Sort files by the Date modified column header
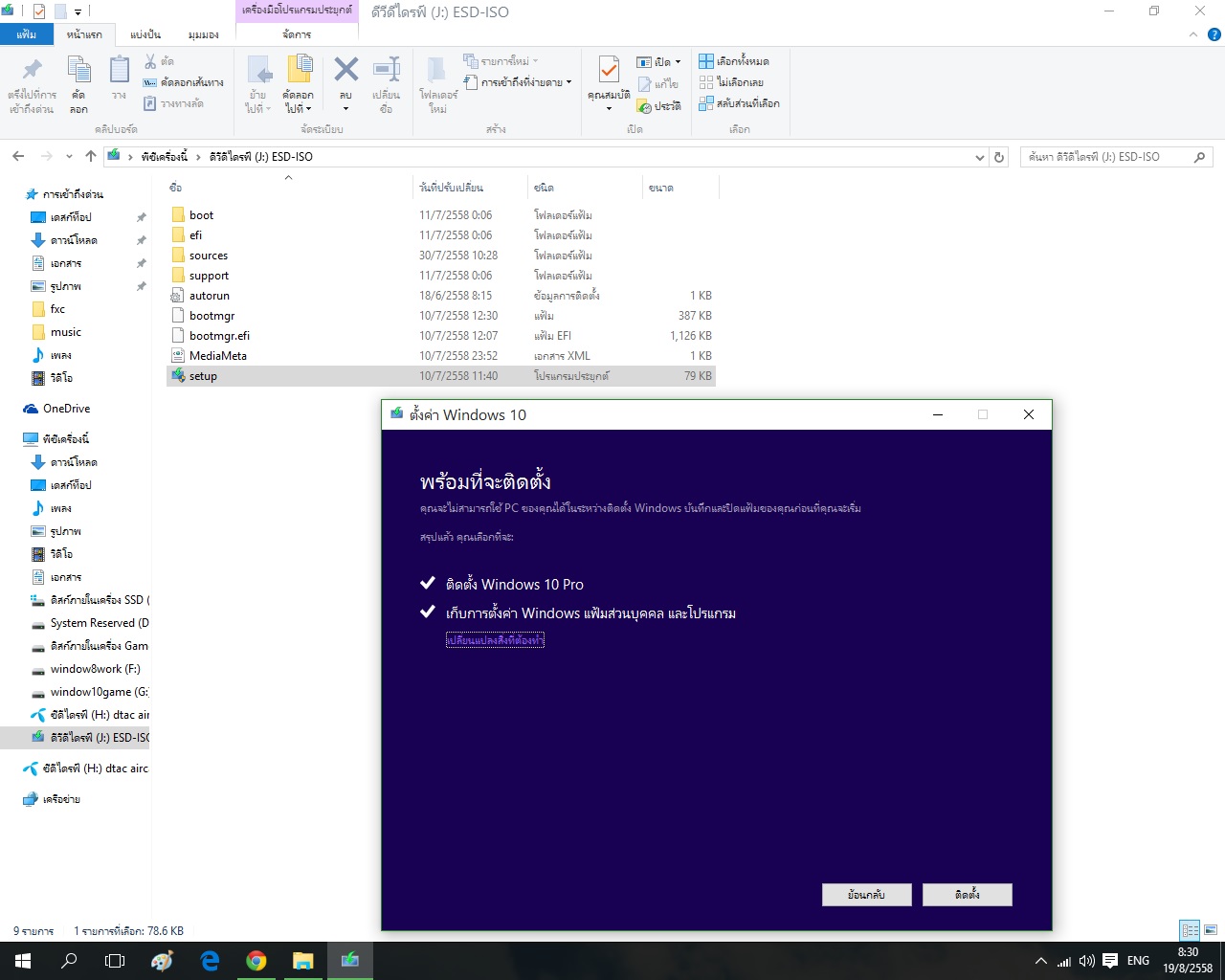 click(x=470, y=188)
